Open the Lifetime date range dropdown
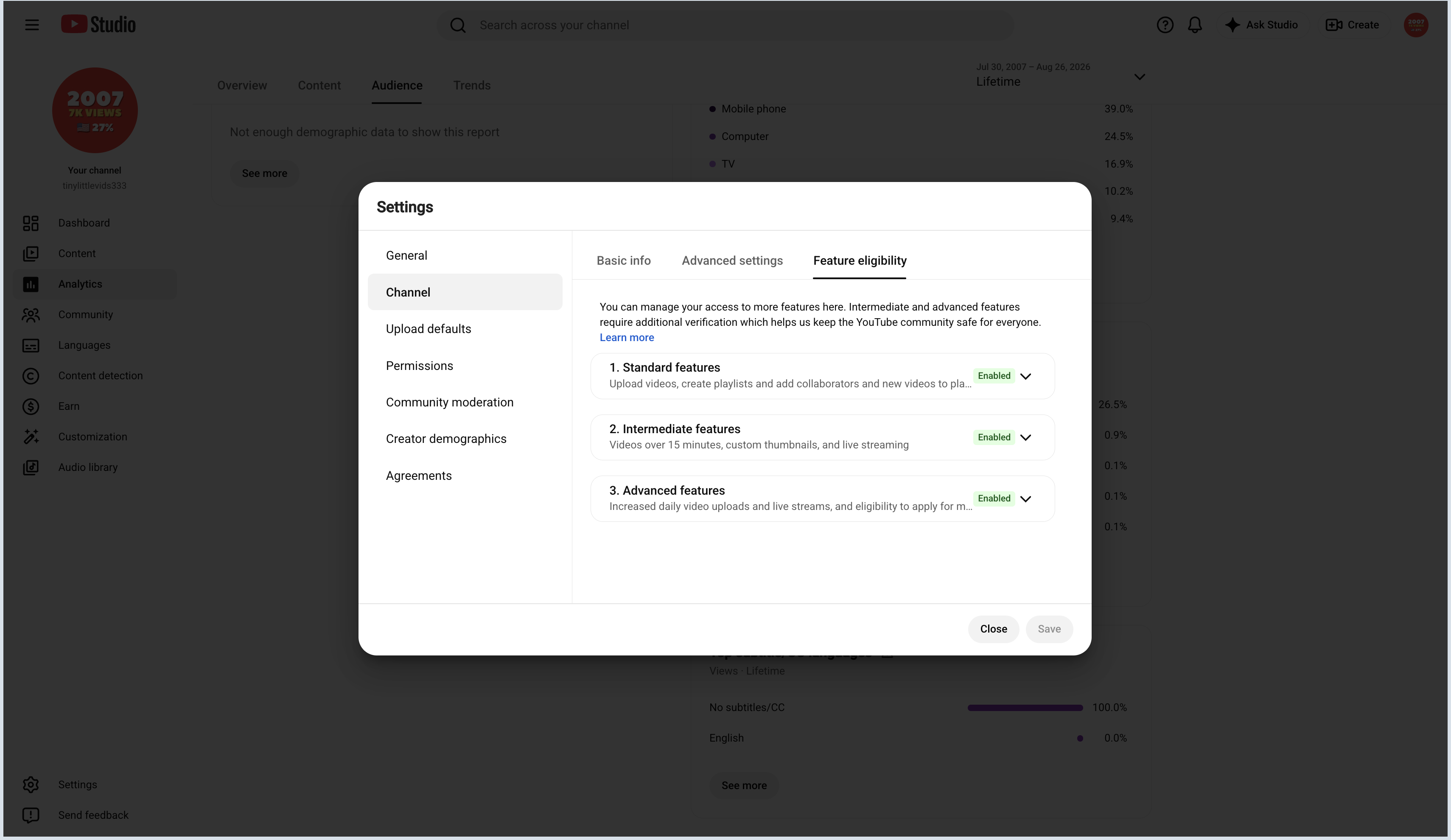This screenshot has width=1451, height=840. coord(1061,76)
